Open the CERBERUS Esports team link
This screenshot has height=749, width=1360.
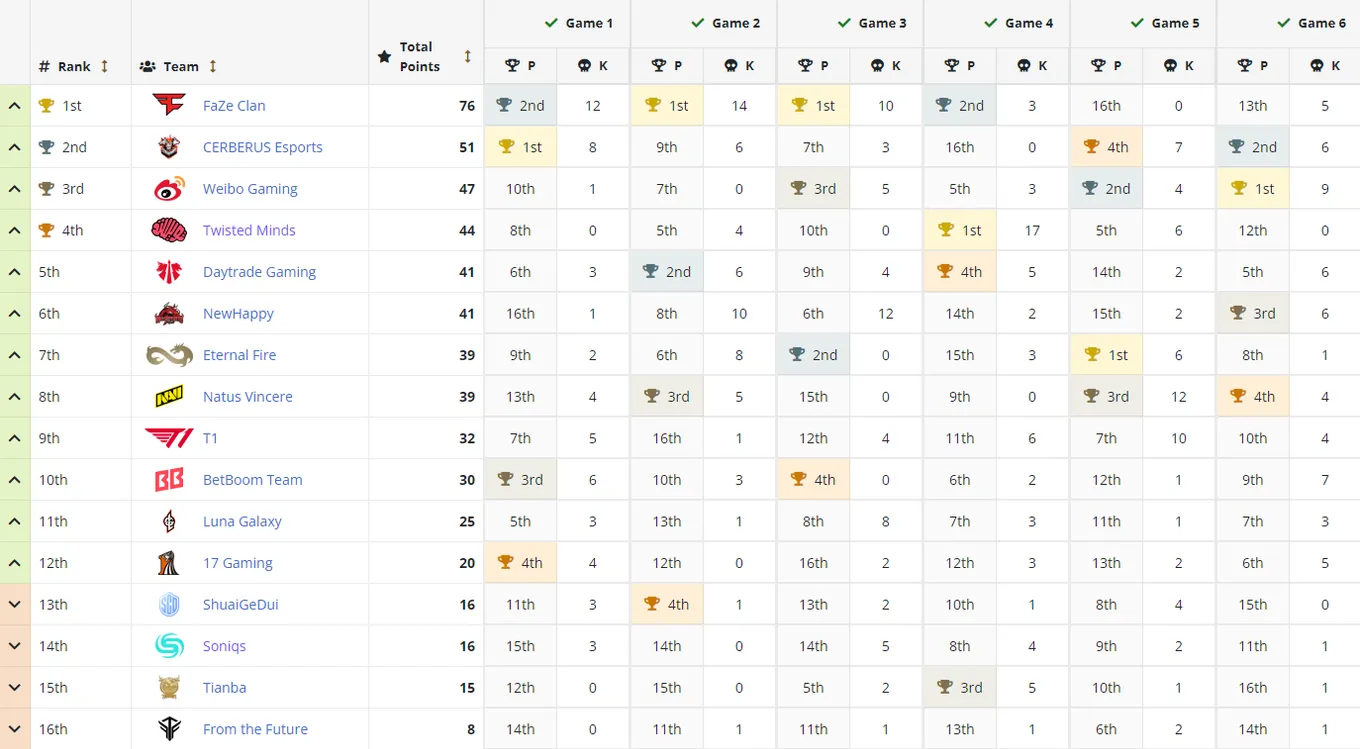[263, 147]
